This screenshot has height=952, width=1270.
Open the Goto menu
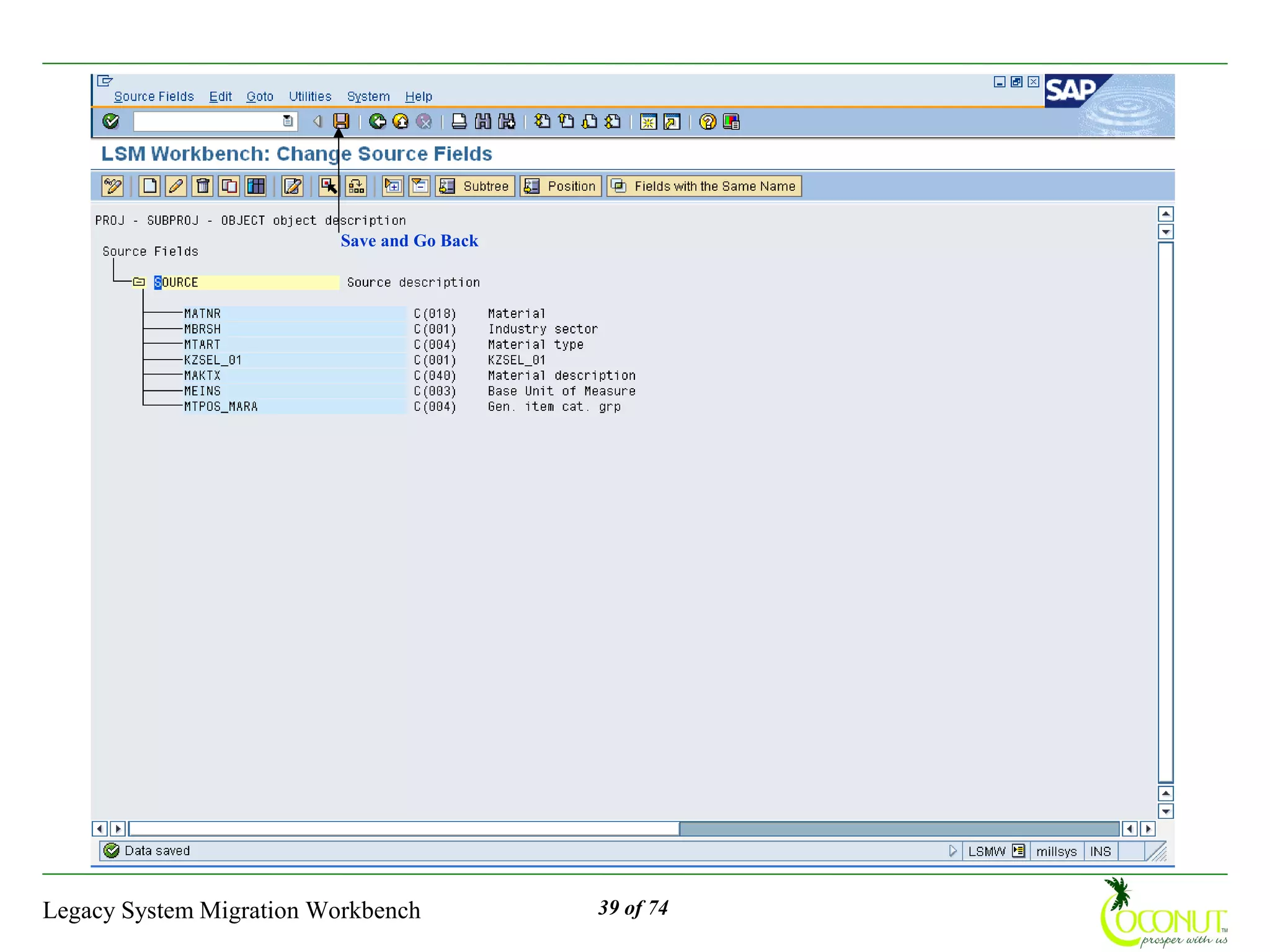tap(260, 97)
